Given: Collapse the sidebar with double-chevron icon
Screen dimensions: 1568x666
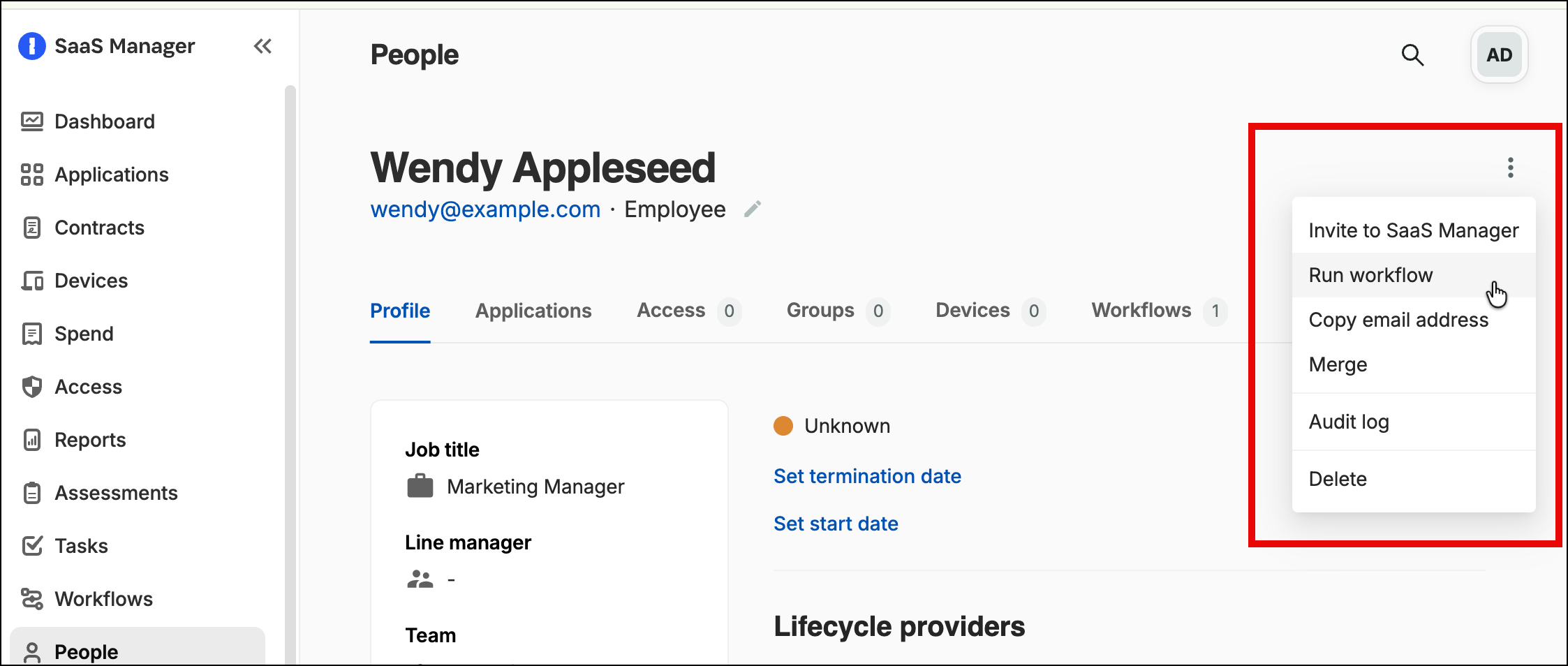Looking at the screenshot, I should pos(262,46).
